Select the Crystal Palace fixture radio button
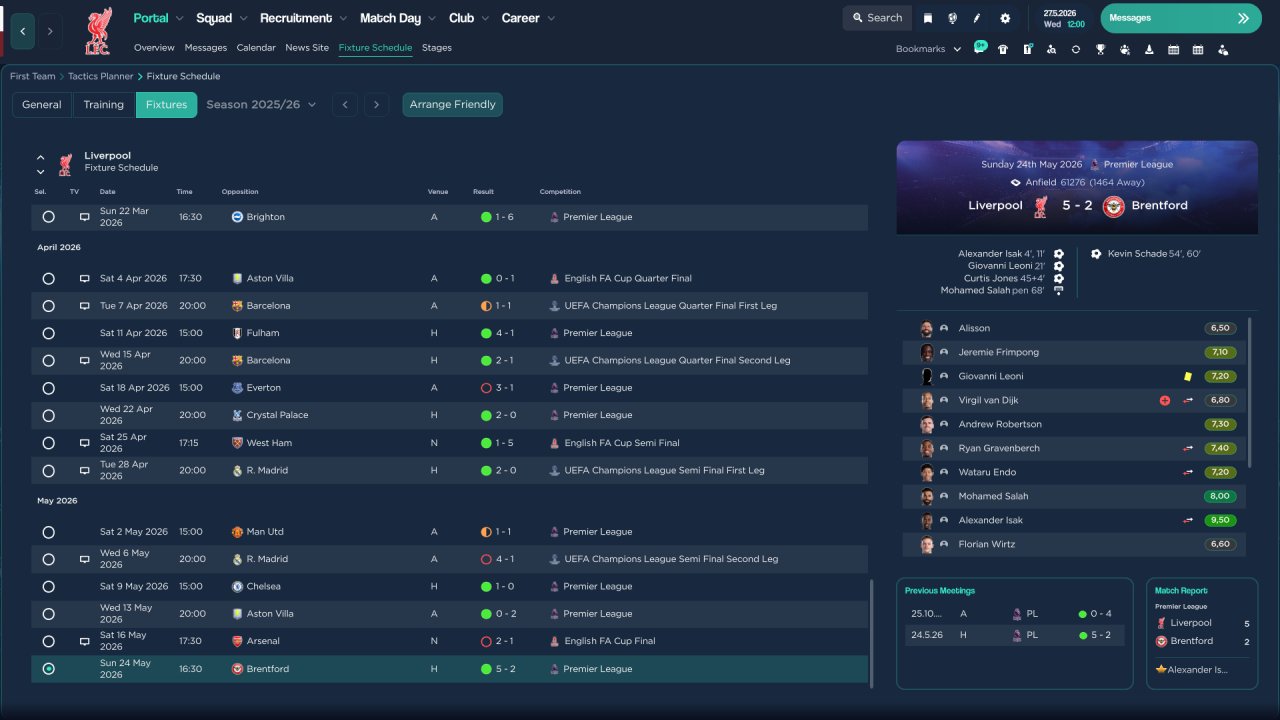Image resolution: width=1280 pixels, height=720 pixels. (x=48, y=415)
